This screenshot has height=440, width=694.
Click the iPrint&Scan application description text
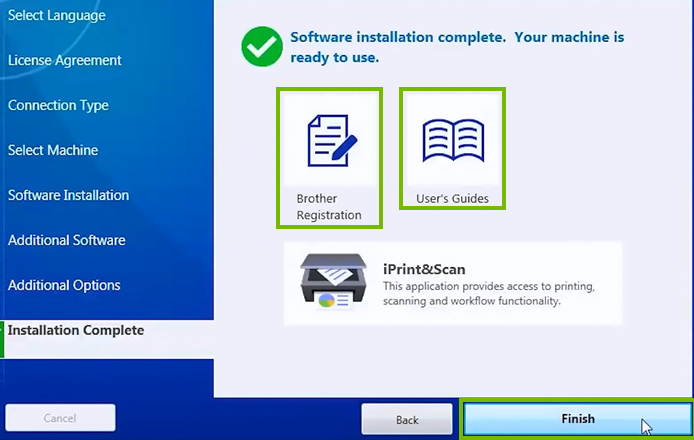click(x=488, y=293)
